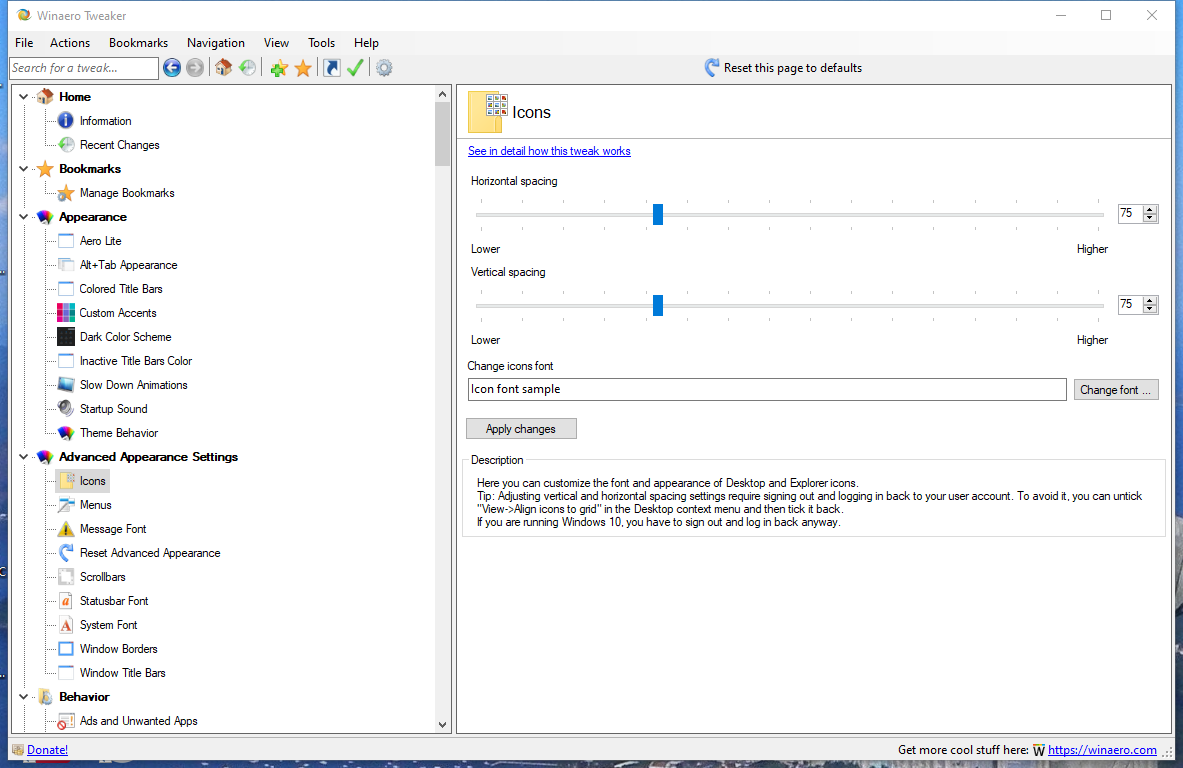Click Reset this page to defaults
Image resolution: width=1183 pixels, height=768 pixels.
click(x=783, y=68)
